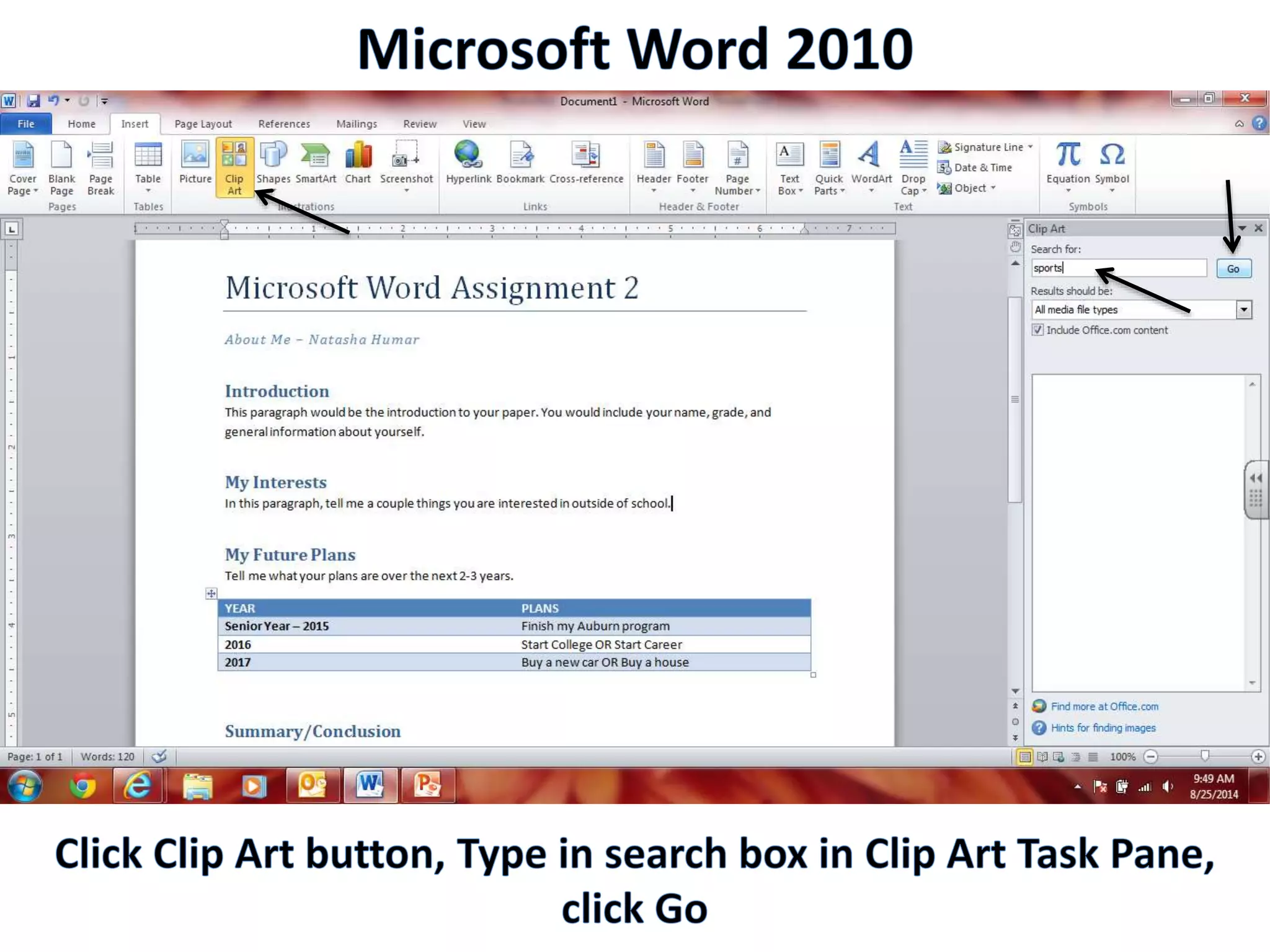This screenshot has height=952, width=1270.
Task: Click the proofing check icon in status bar
Action: click(x=159, y=756)
